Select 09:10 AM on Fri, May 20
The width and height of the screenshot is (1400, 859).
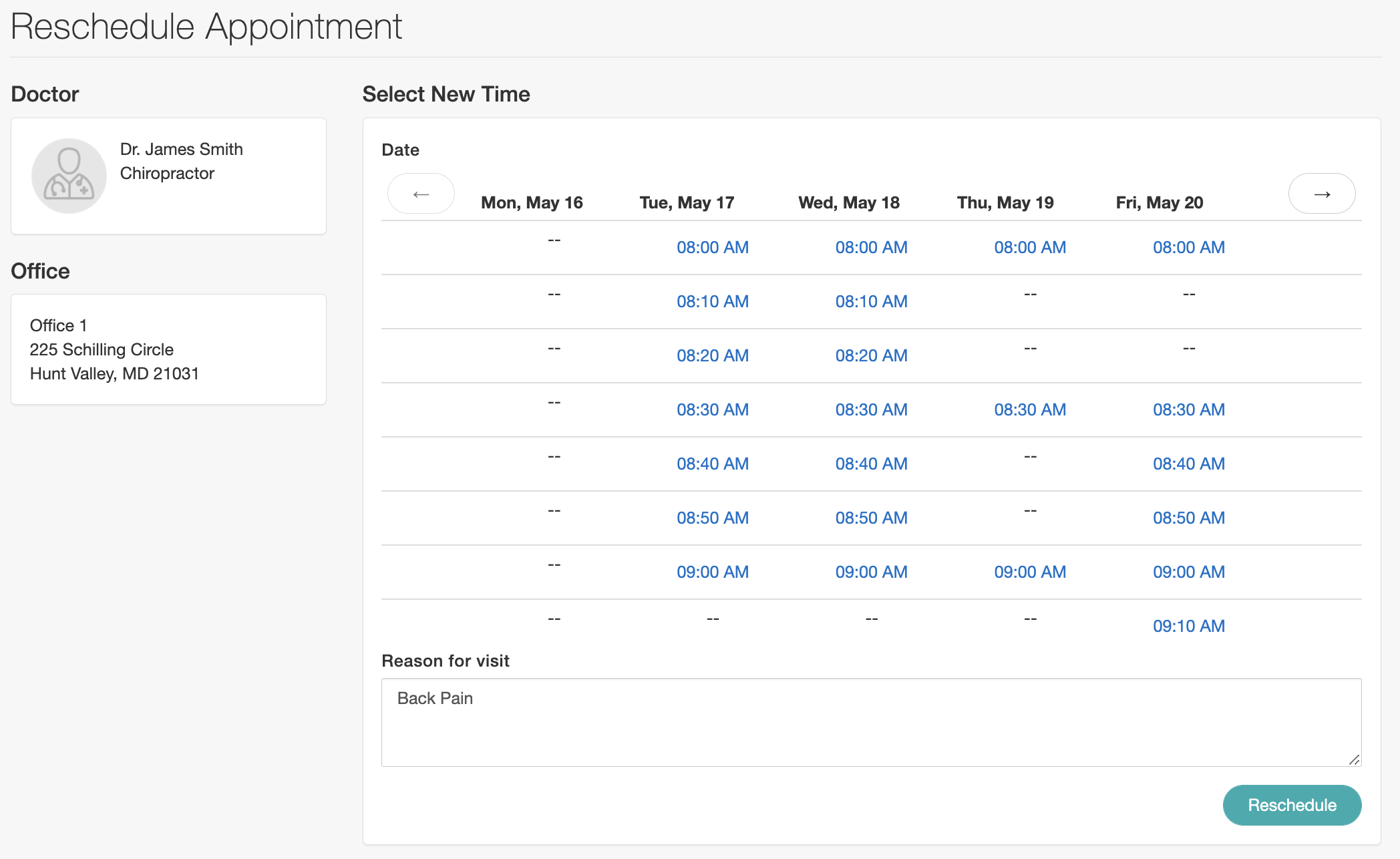coord(1189,626)
